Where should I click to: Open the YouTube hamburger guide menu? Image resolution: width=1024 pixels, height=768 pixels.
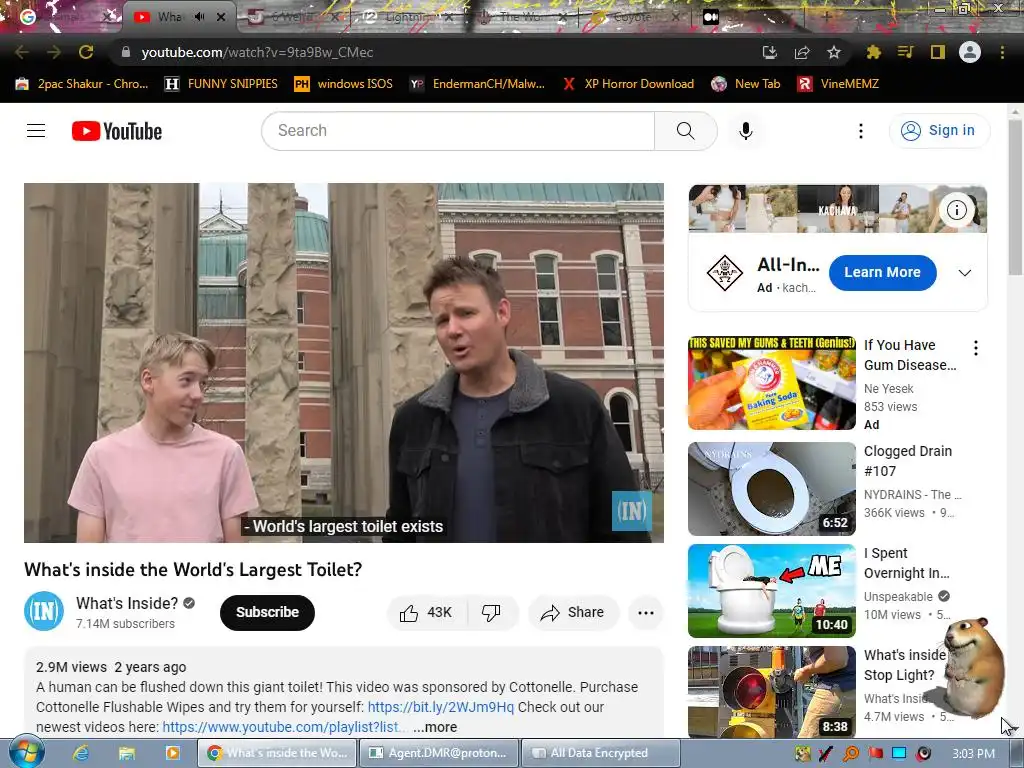(x=36, y=131)
